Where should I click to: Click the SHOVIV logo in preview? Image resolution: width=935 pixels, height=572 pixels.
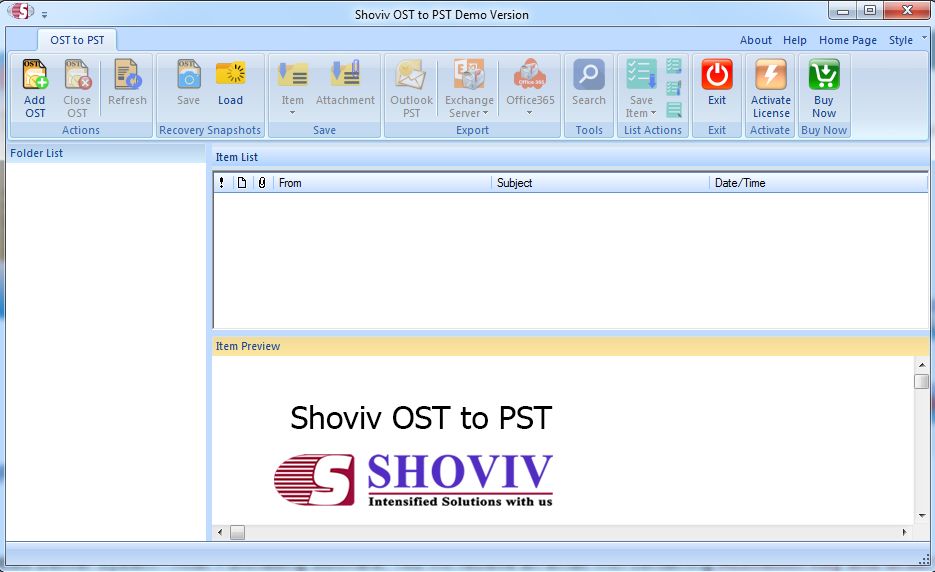[413, 480]
